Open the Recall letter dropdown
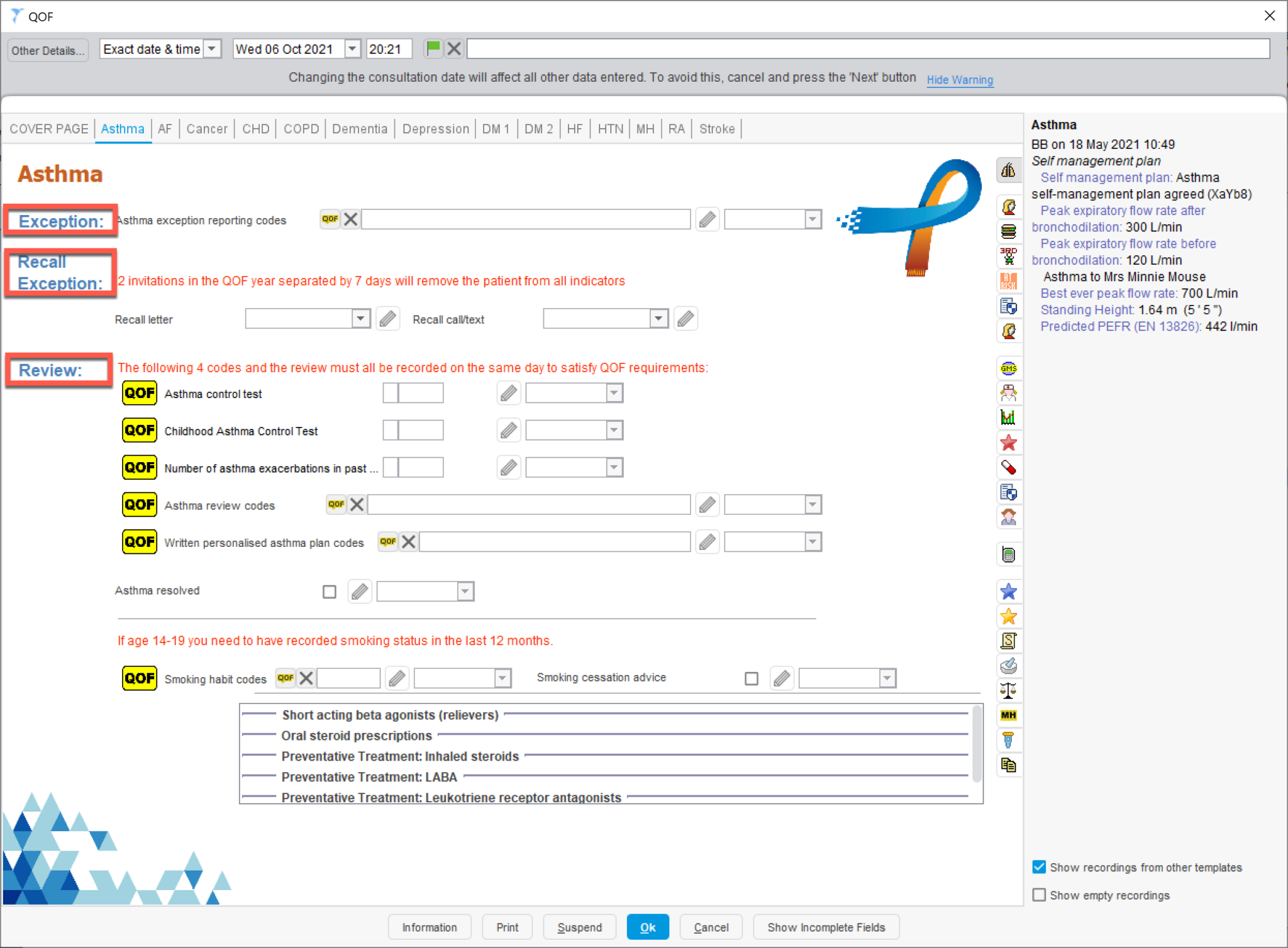 360,318
